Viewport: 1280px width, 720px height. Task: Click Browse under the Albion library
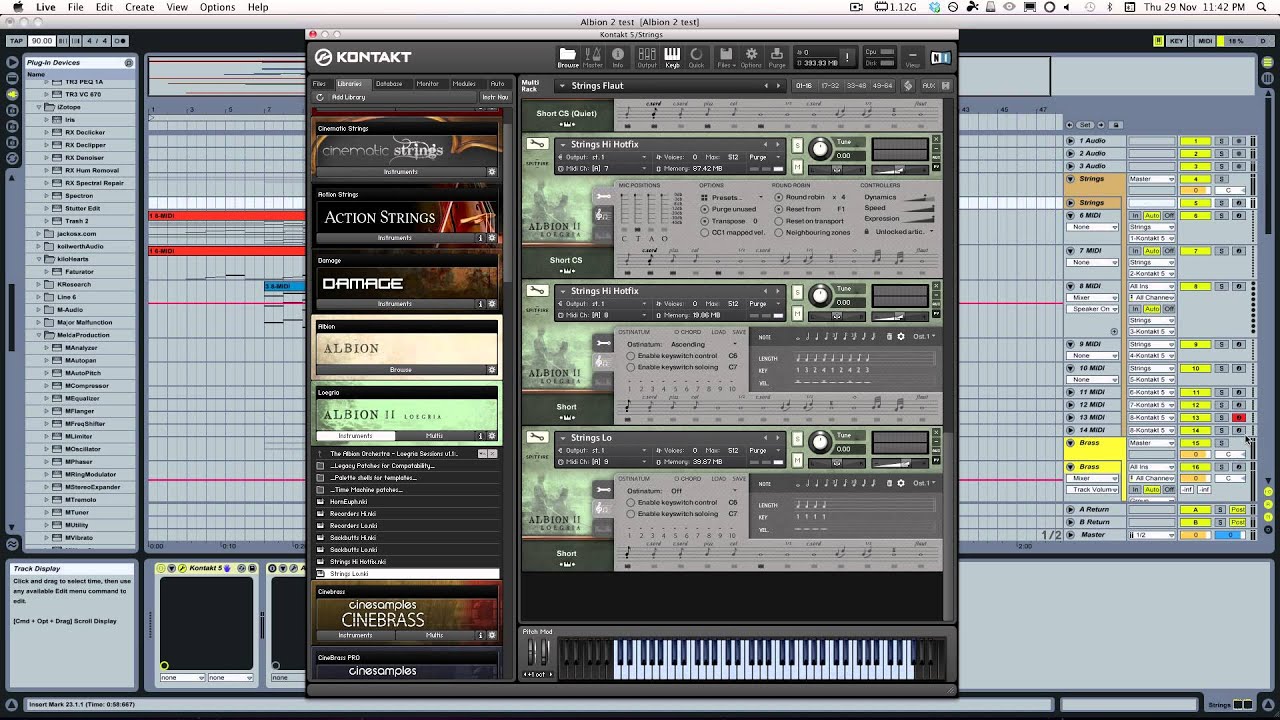pyautogui.click(x=400, y=370)
